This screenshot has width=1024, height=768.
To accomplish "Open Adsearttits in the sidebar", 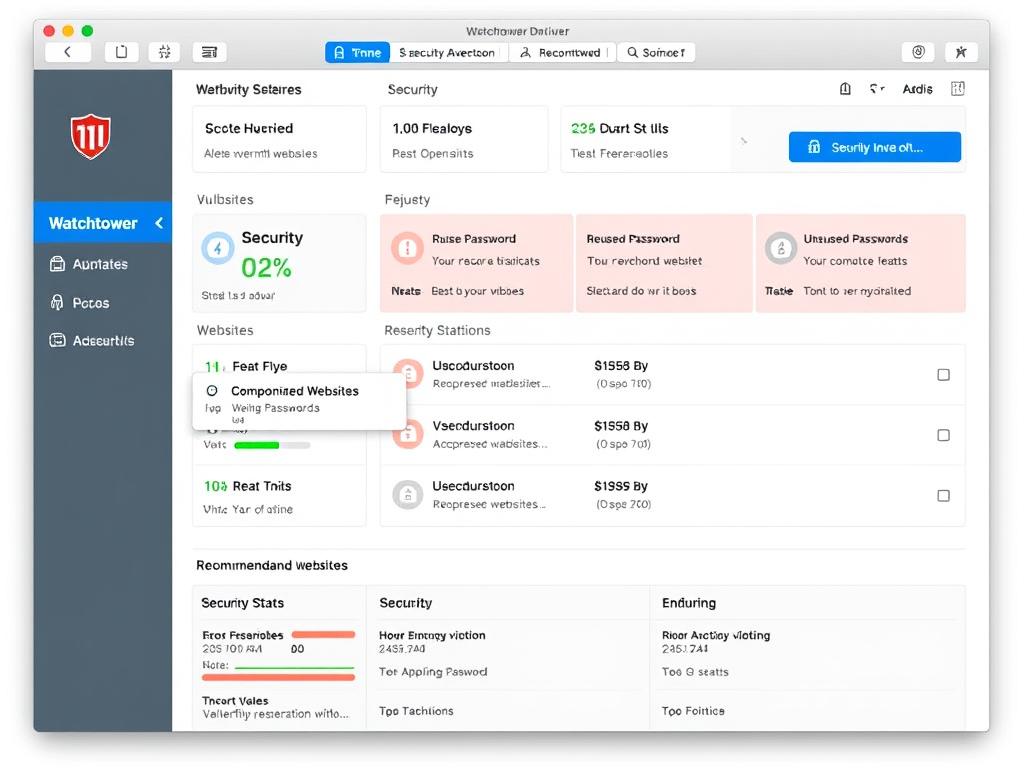I will (x=103, y=340).
